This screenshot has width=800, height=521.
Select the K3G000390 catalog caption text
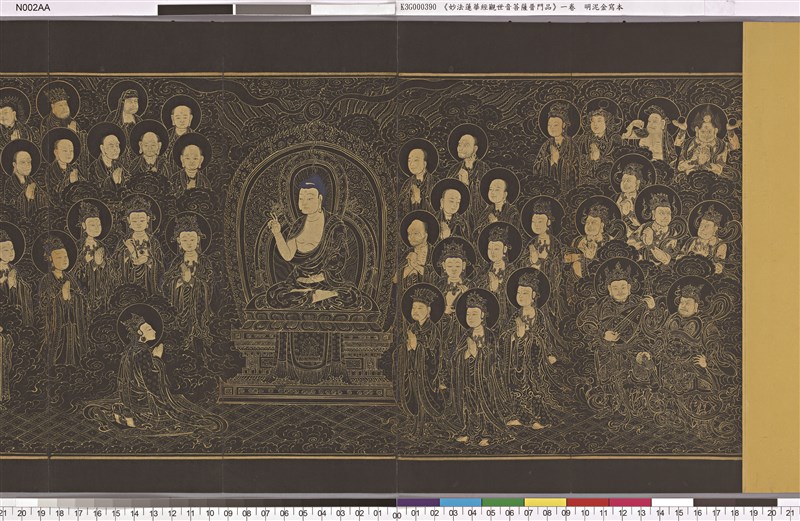(x=512, y=7)
